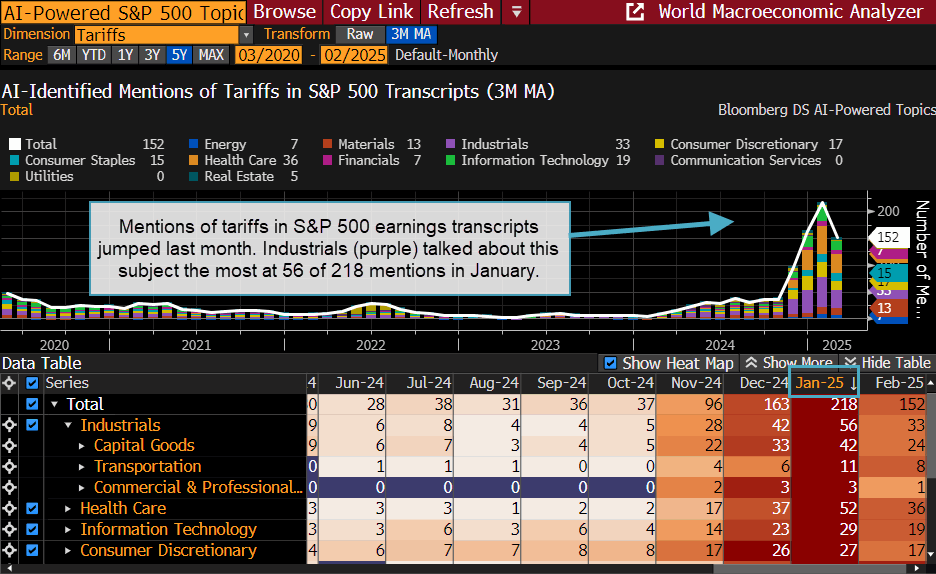Select the 3M MA transform
Viewport: 936px width, 574px height.
411,35
